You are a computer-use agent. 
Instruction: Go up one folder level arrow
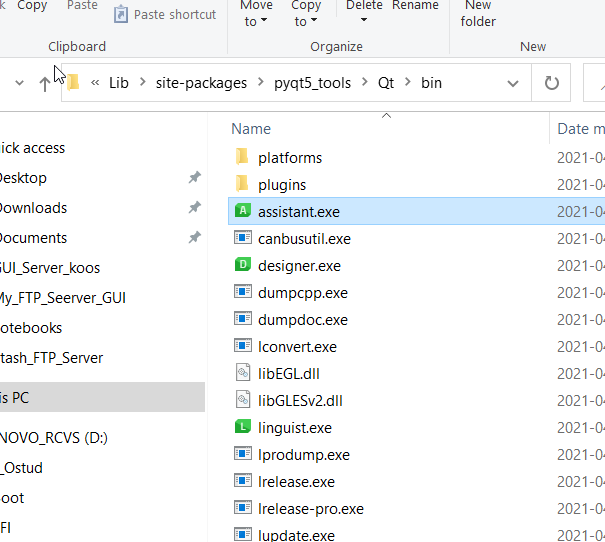[x=44, y=83]
